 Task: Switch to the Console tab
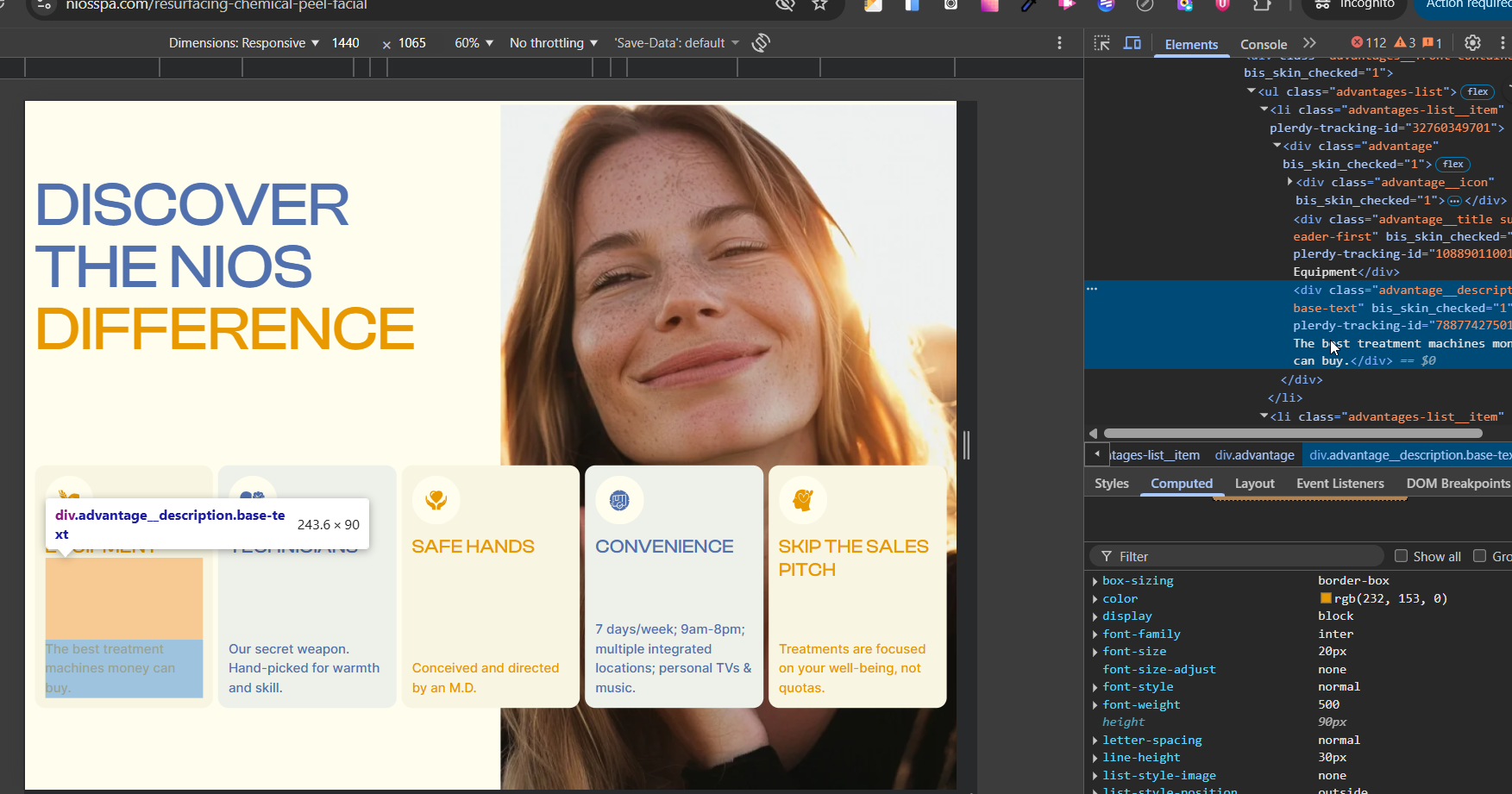click(x=1263, y=44)
